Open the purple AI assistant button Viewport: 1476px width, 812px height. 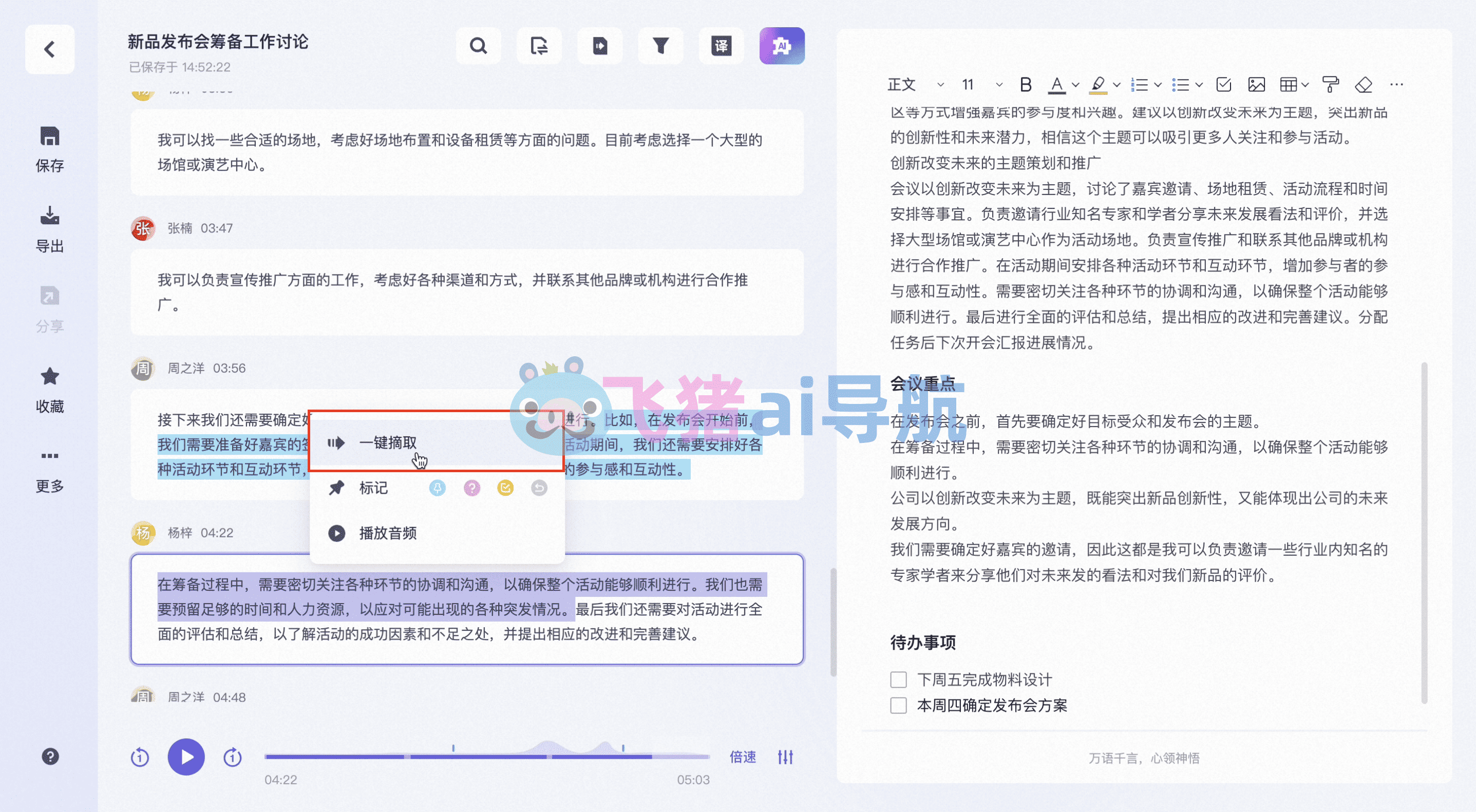tap(782, 46)
